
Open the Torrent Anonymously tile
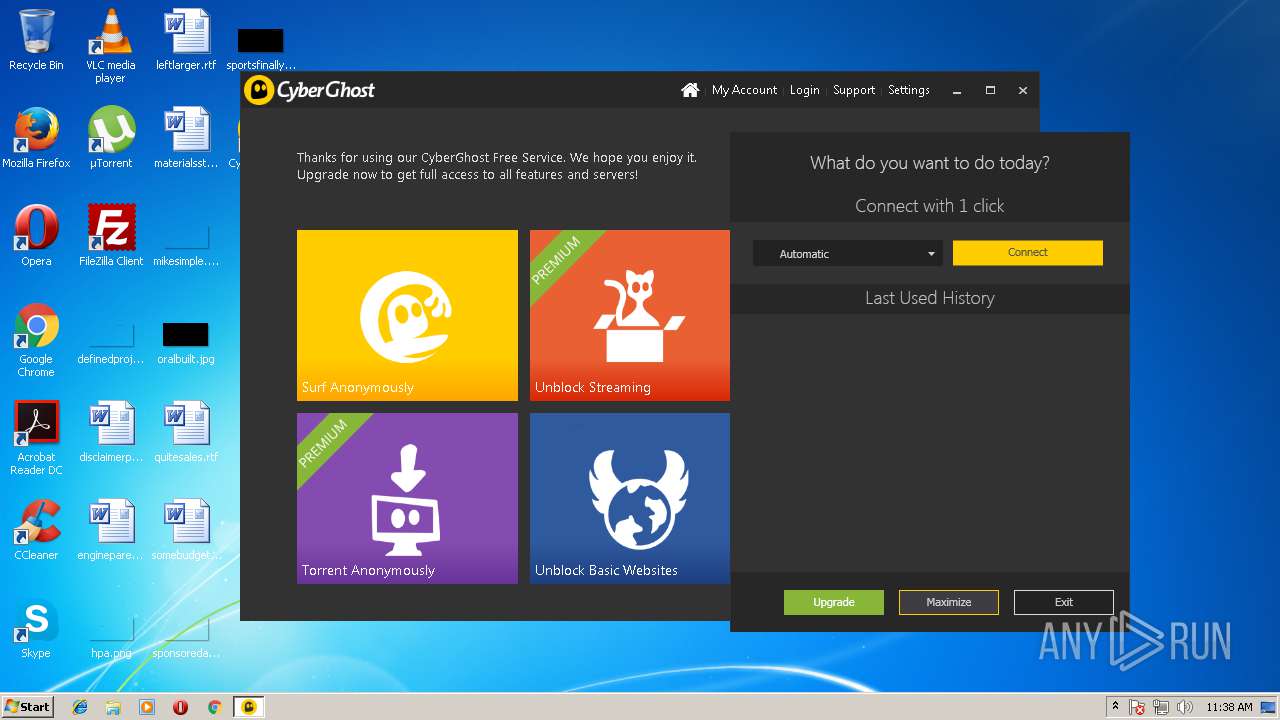point(407,498)
